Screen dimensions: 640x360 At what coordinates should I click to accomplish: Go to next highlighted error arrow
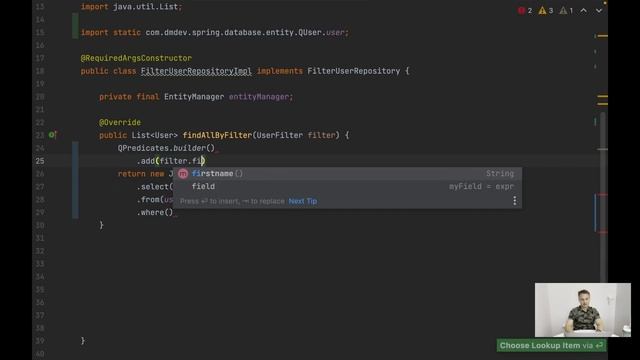coord(599,11)
